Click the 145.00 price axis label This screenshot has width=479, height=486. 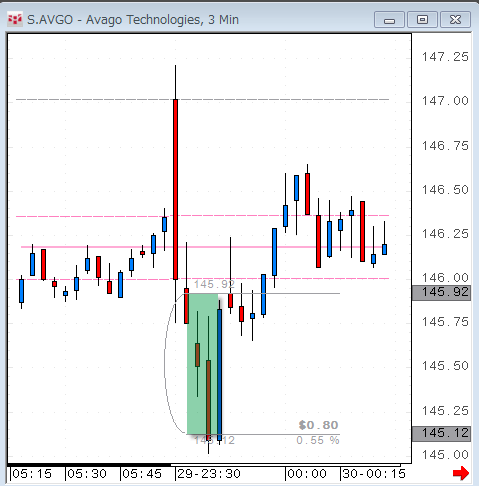[x=445, y=455]
